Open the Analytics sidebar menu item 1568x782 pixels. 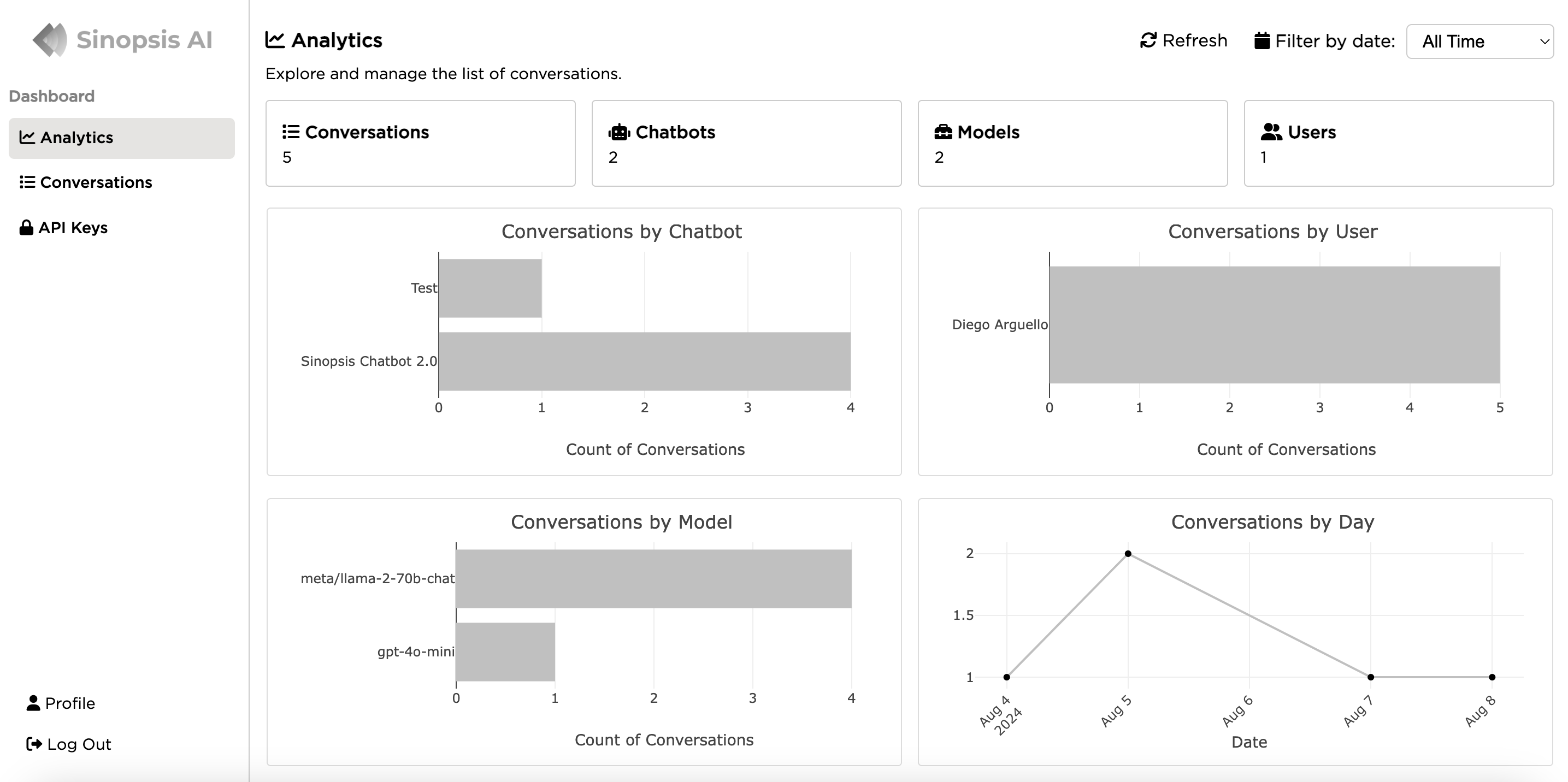point(122,138)
